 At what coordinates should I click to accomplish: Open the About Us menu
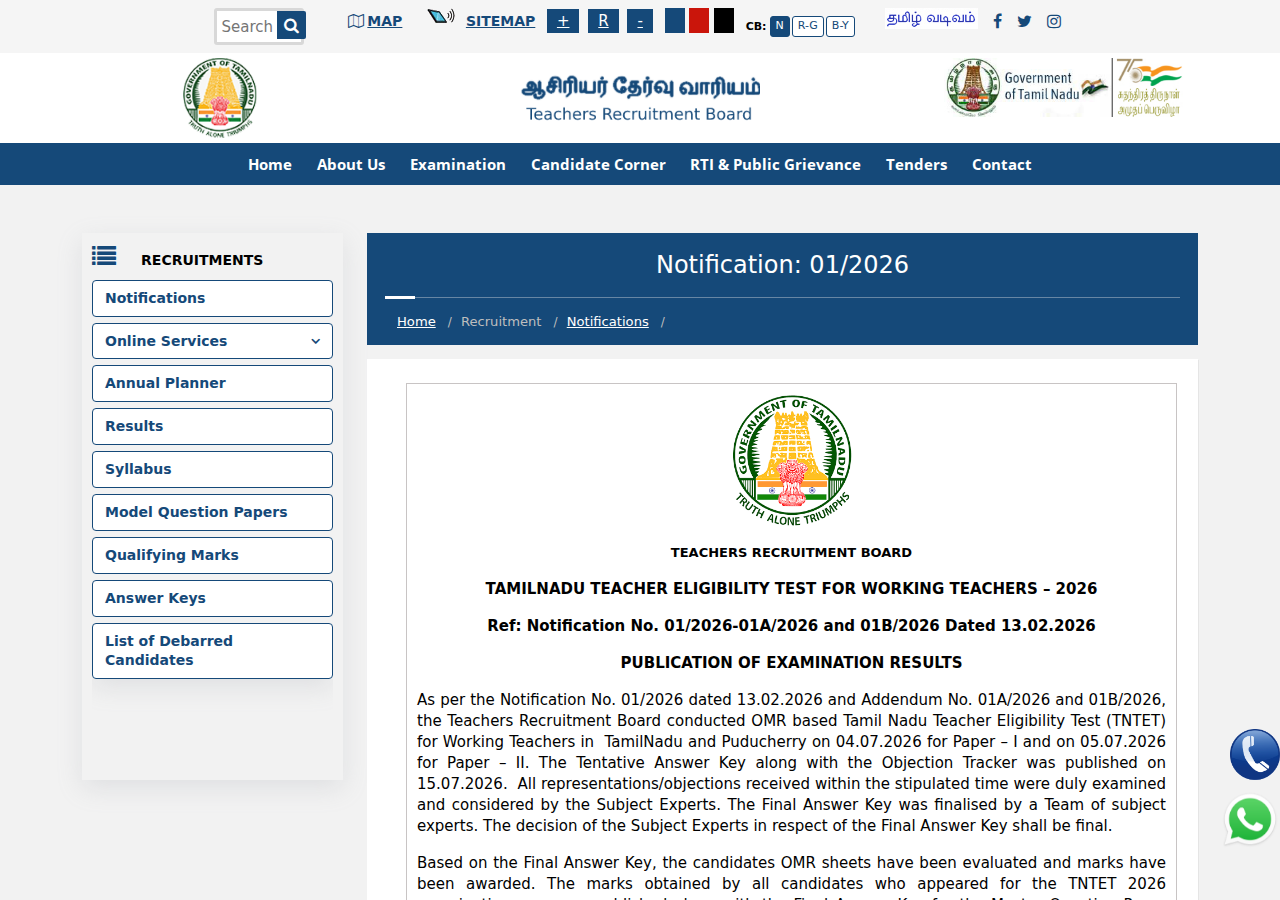351,164
